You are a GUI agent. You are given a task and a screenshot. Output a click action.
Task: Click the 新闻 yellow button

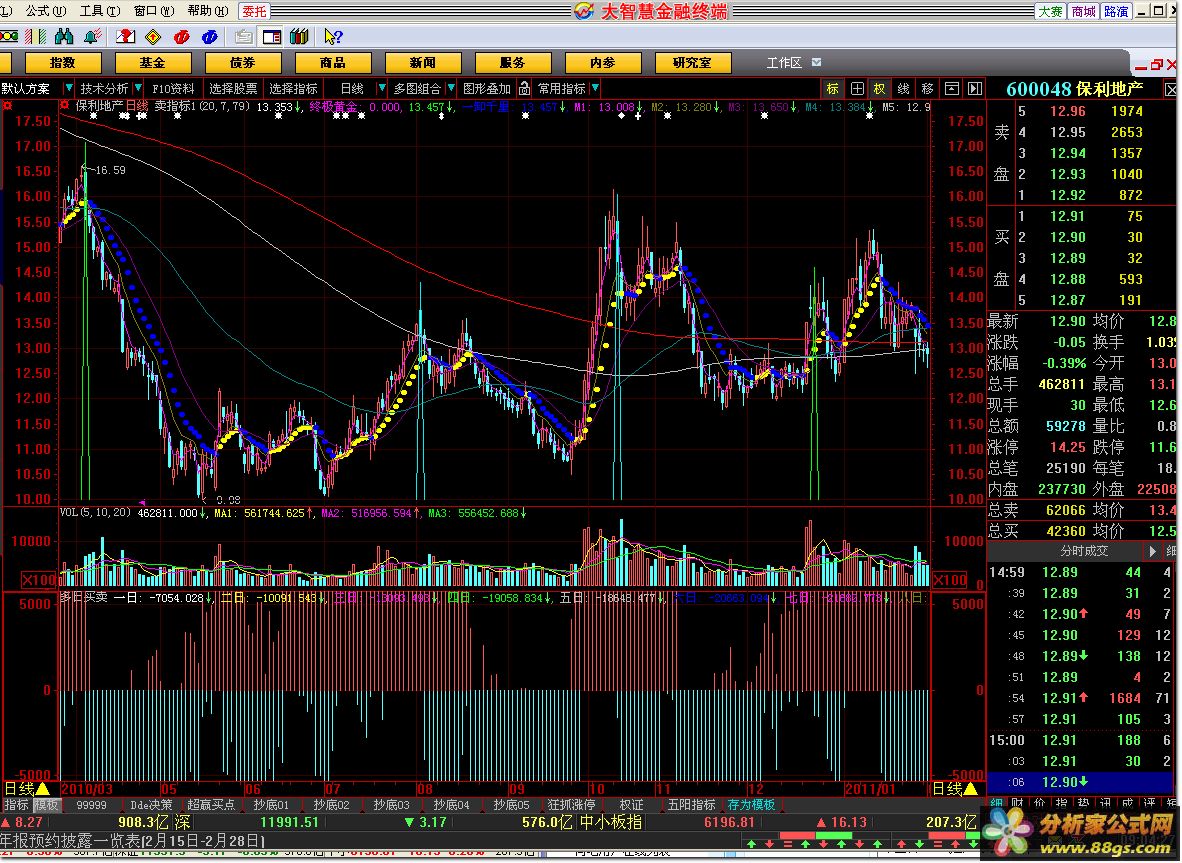[422, 63]
